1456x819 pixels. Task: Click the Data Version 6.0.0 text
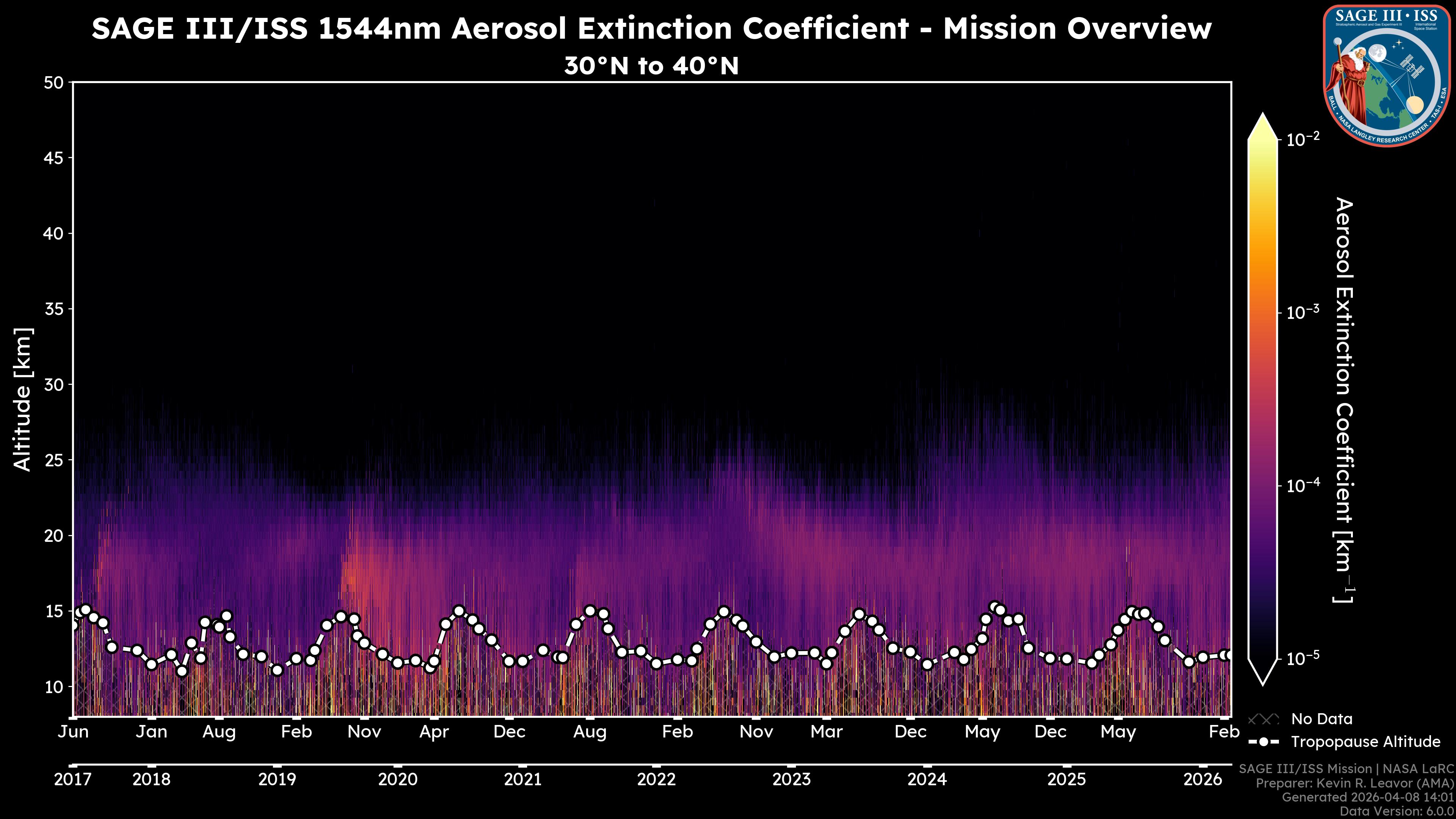[x=1397, y=811]
